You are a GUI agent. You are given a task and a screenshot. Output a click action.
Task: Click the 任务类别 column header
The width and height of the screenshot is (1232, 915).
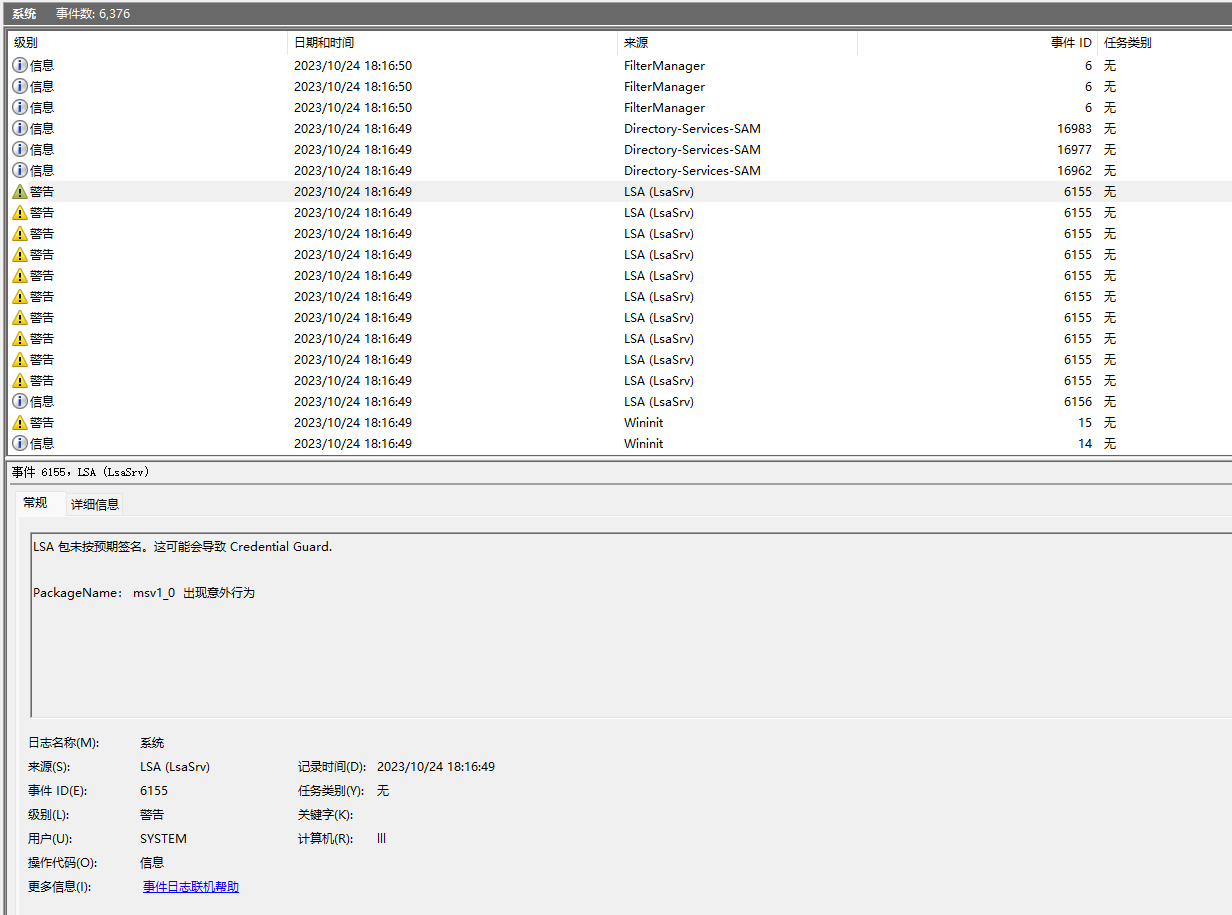[1165, 43]
